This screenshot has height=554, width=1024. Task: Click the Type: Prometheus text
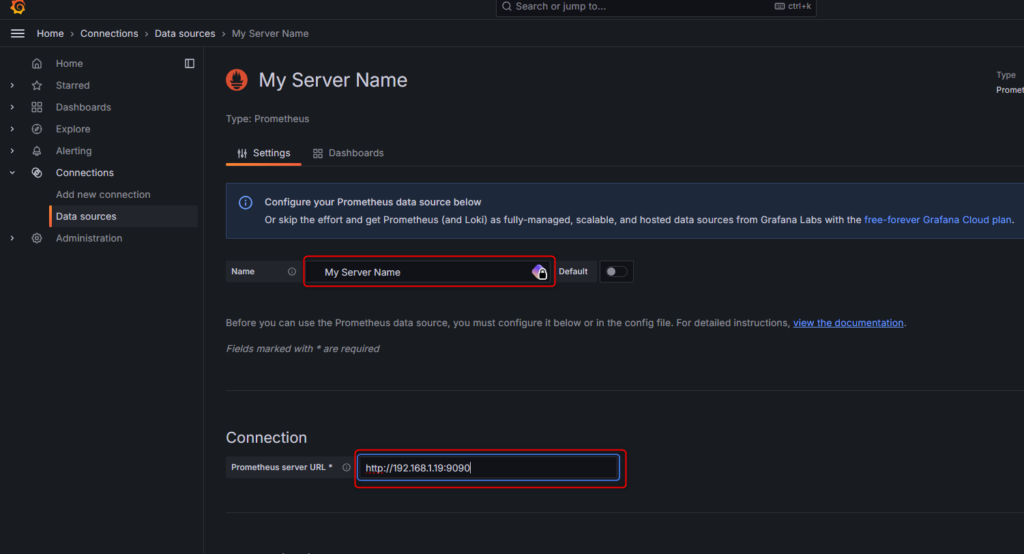(x=268, y=119)
